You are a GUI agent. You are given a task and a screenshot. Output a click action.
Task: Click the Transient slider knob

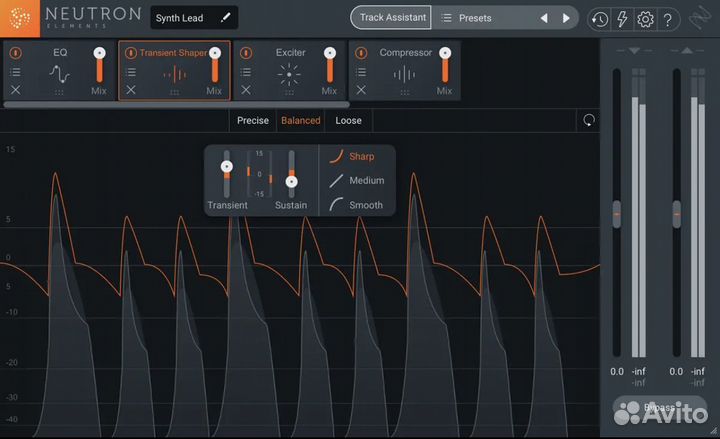[x=226, y=166]
